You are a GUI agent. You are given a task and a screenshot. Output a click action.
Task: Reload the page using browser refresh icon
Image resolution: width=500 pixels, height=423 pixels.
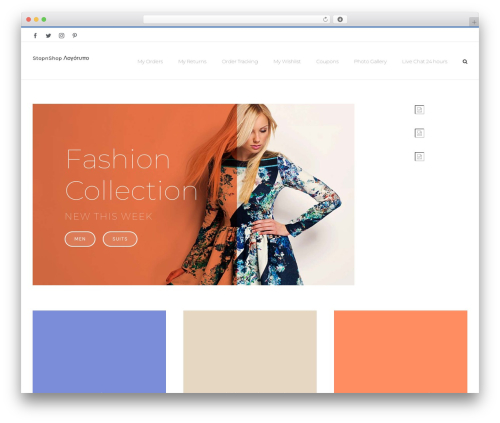325,20
